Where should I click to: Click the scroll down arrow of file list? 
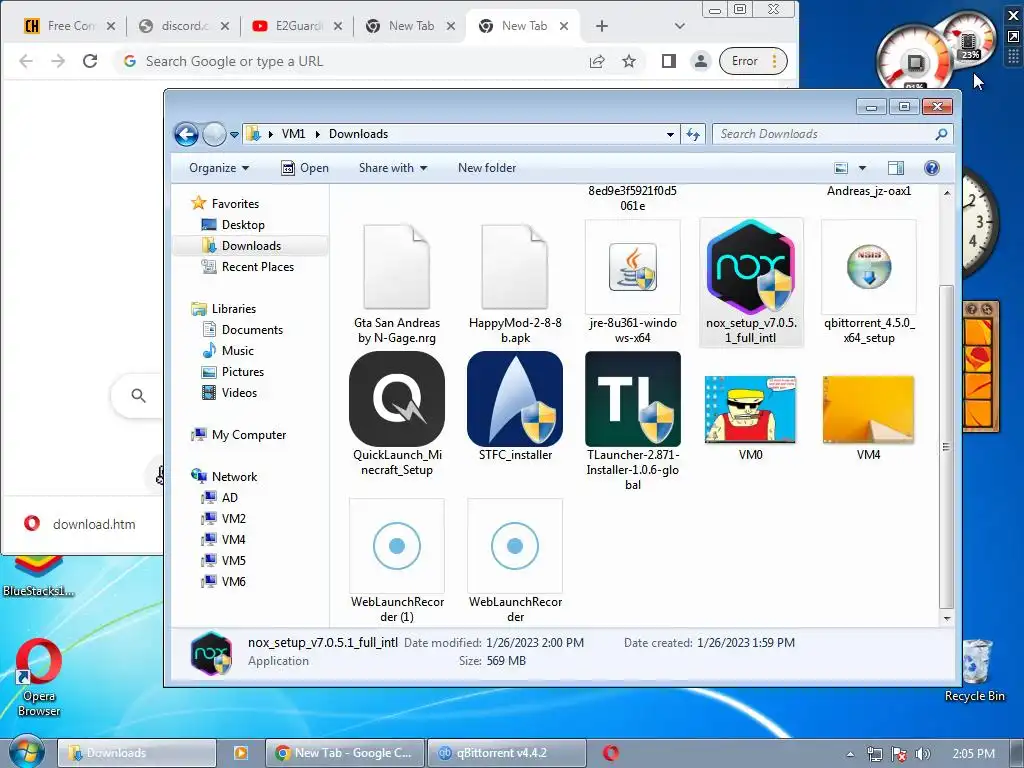click(x=946, y=618)
